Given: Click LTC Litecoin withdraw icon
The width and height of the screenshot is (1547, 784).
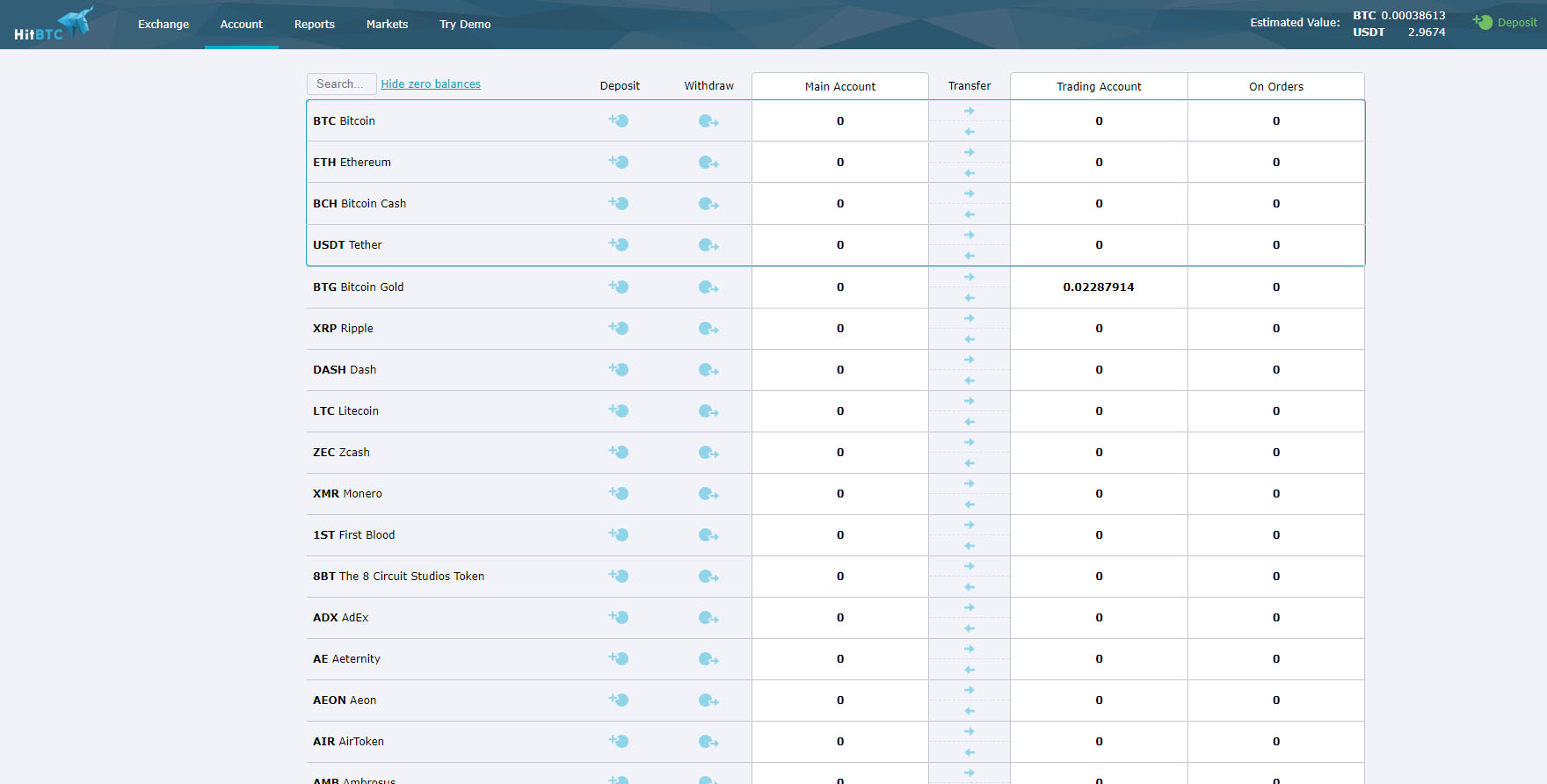Looking at the screenshot, I should (x=708, y=411).
